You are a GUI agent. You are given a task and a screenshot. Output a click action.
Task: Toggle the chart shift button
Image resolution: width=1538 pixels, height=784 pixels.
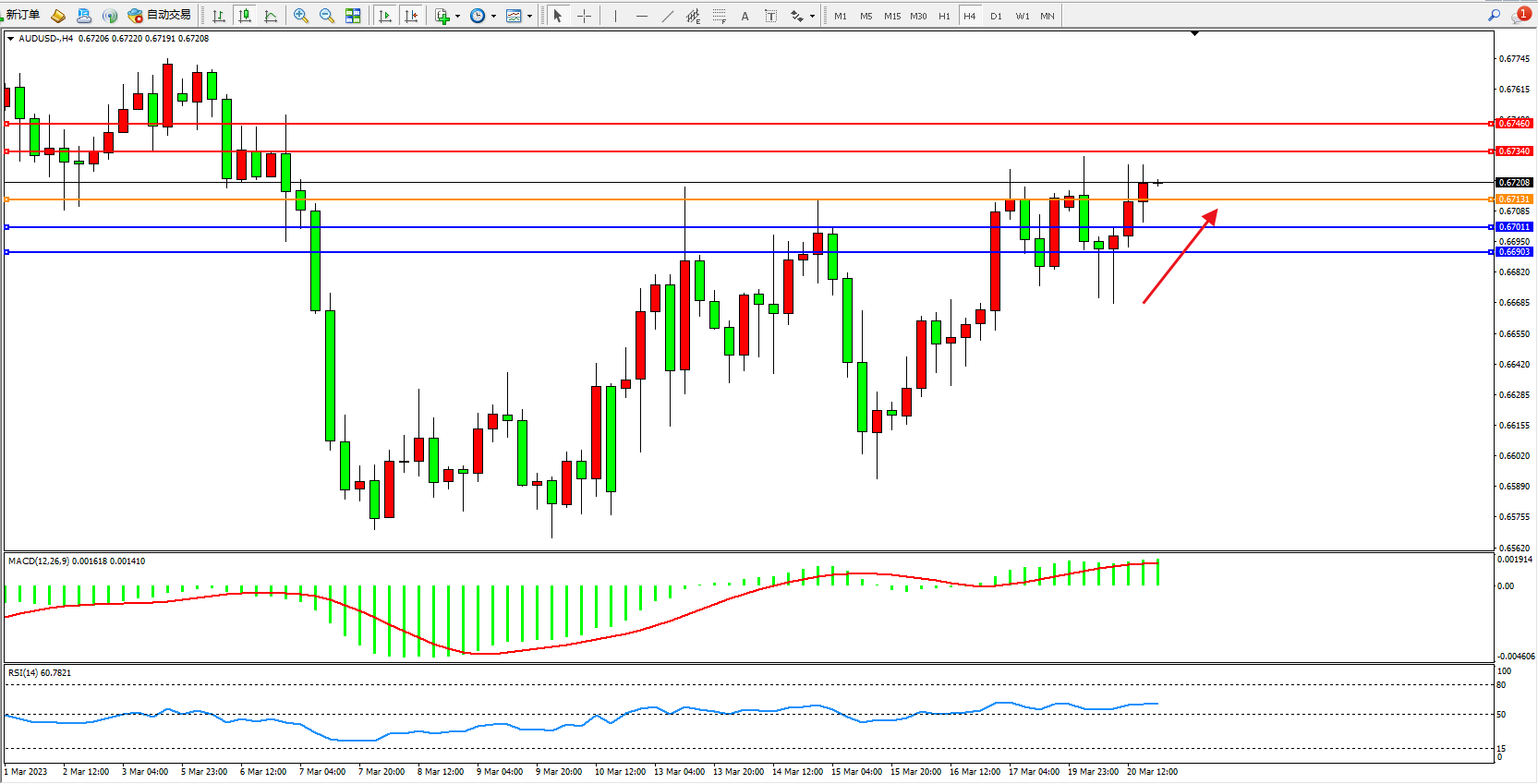tap(411, 16)
